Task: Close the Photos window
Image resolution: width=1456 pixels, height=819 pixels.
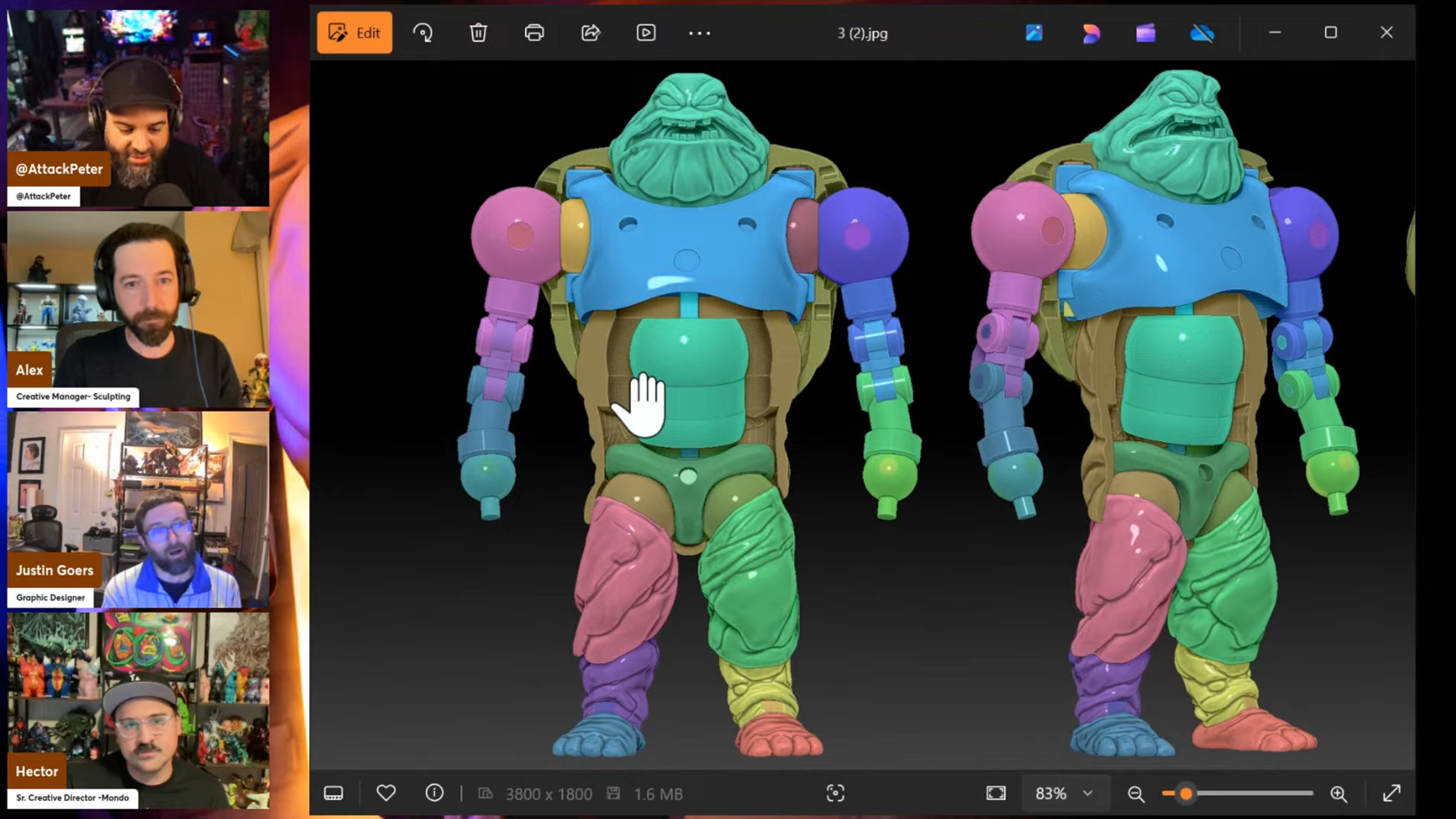Action: pos(1387,33)
